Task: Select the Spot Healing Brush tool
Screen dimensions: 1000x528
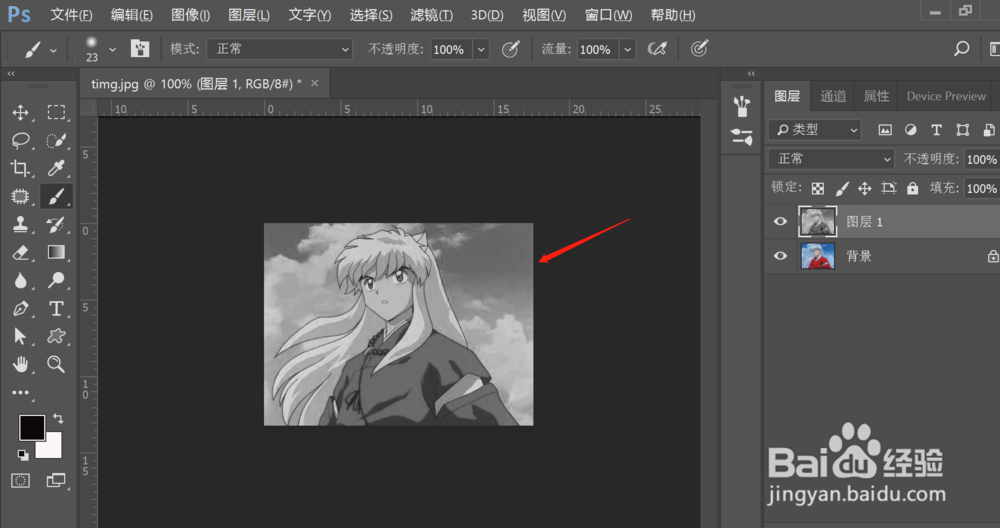Action: (20, 196)
